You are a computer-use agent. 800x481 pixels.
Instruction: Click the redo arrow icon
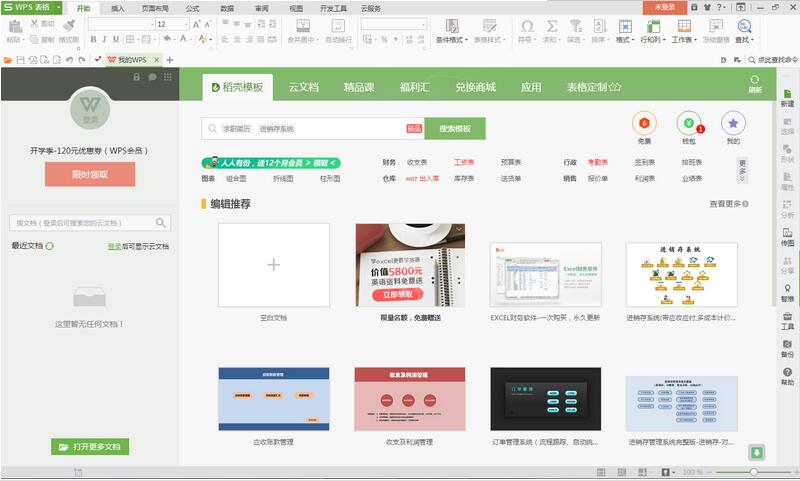[82, 60]
